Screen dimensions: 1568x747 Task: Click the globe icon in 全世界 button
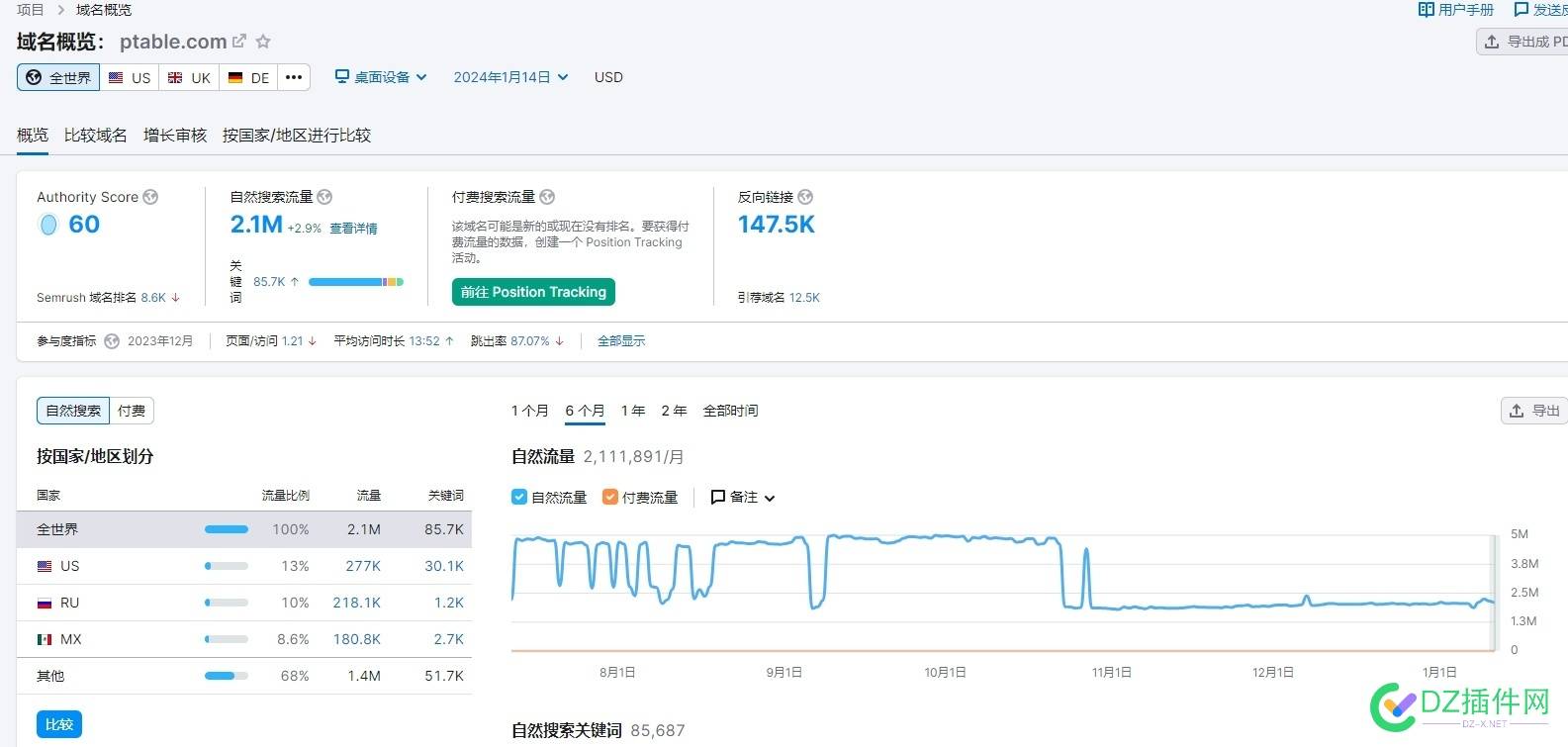34,77
